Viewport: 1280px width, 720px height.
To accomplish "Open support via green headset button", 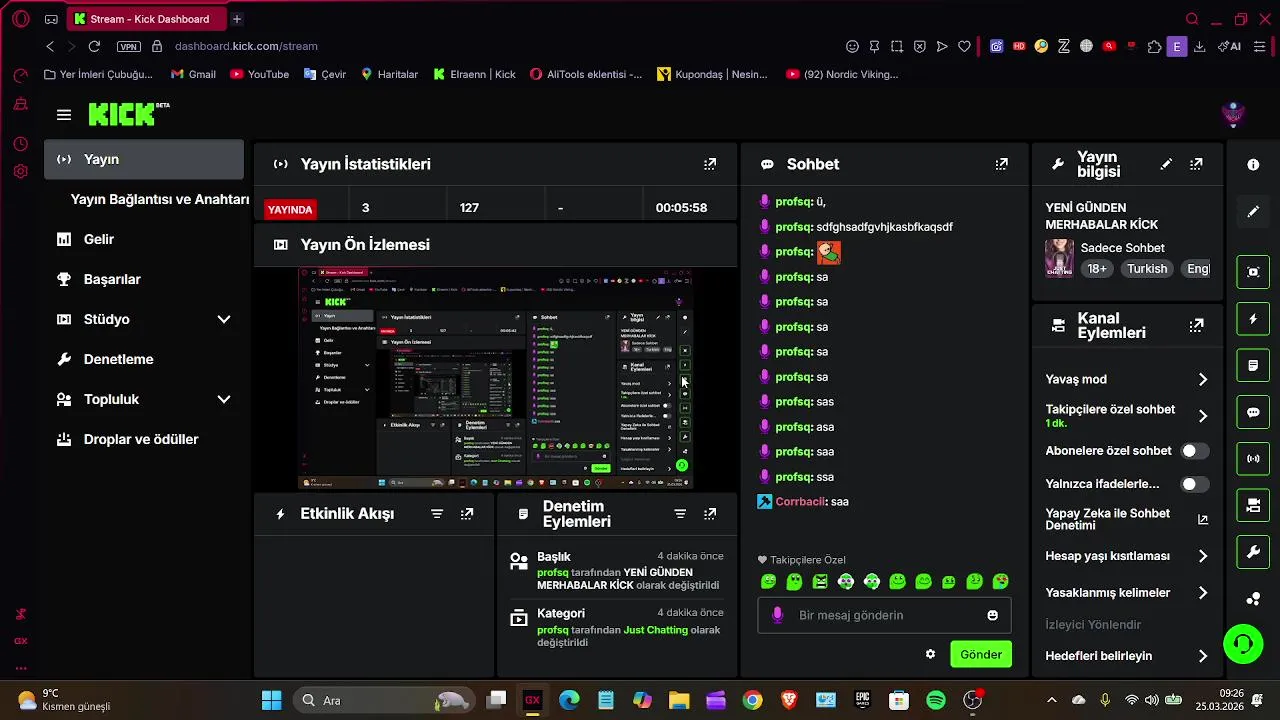I will click(x=1243, y=644).
